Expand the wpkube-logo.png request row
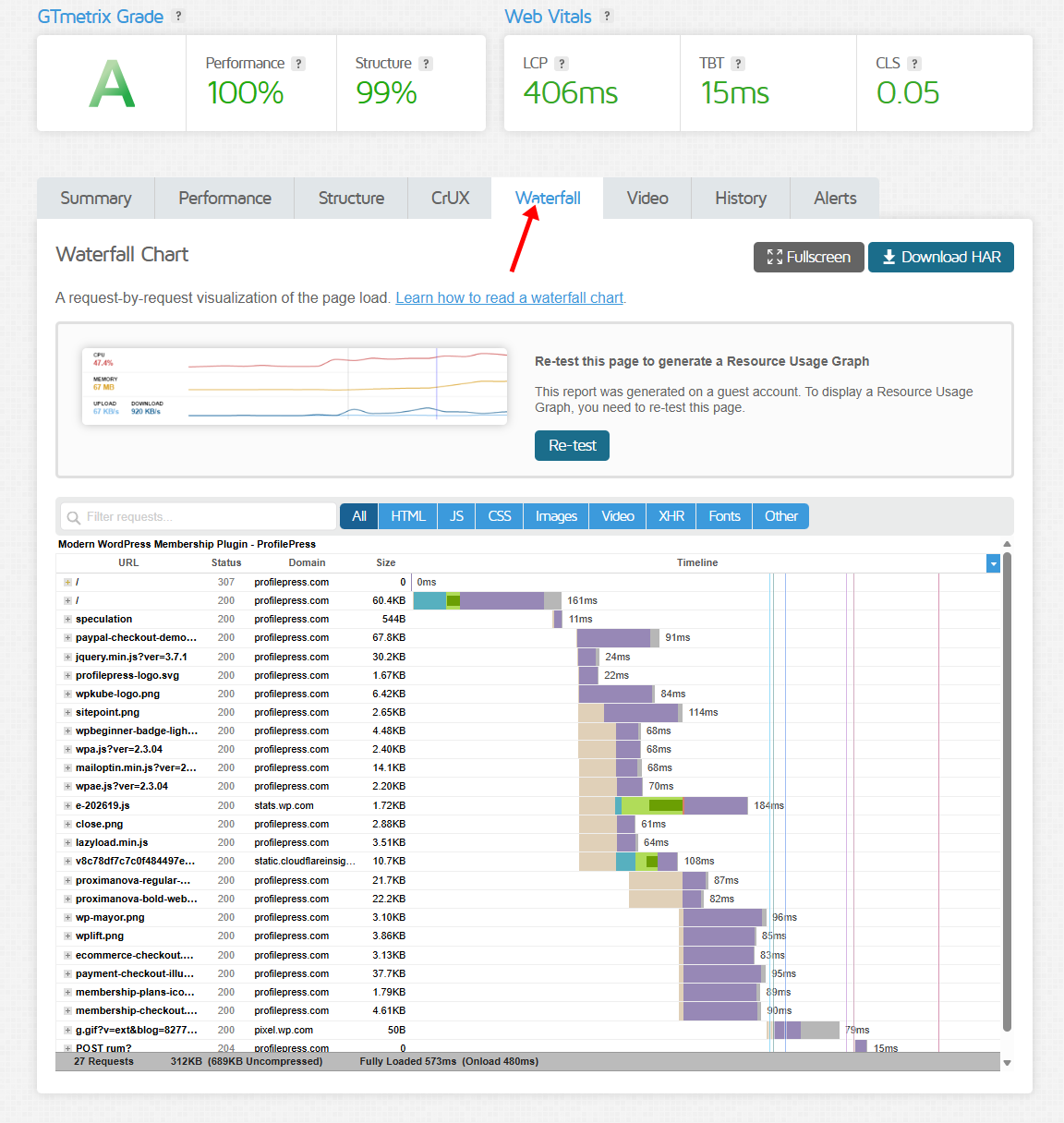This screenshot has height=1123, width=1064. pos(67,694)
